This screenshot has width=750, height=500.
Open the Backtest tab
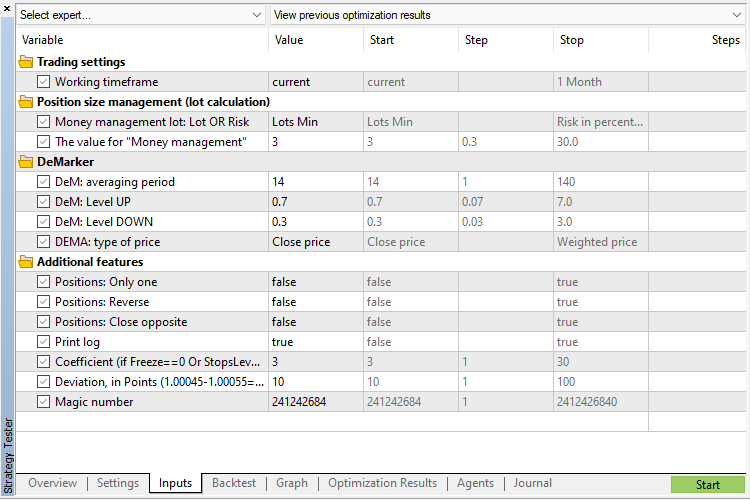234,483
